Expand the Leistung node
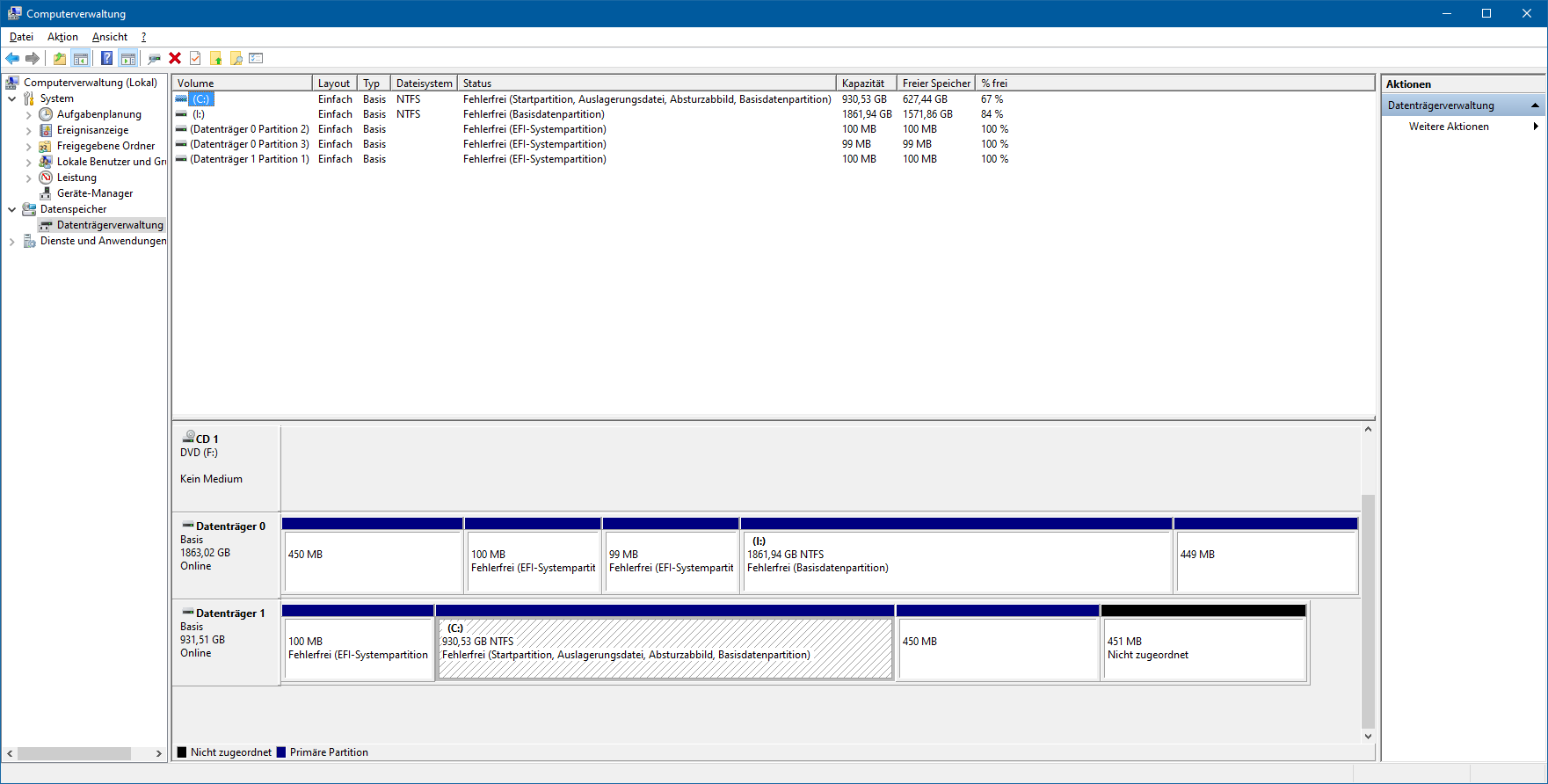The height and width of the screenshot is (784, 1548). point(28,178)
